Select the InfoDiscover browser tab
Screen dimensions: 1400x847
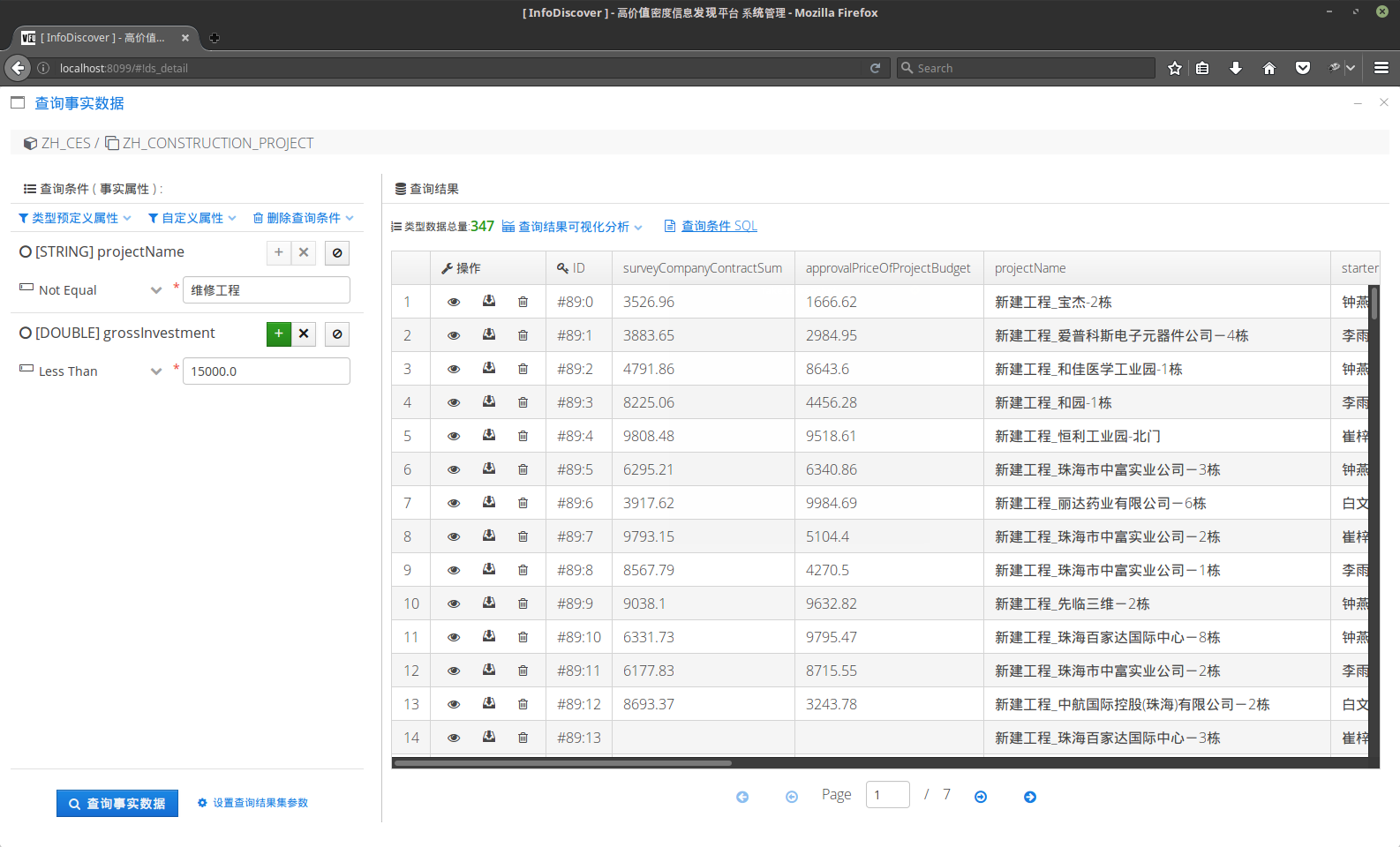(104, 38)
